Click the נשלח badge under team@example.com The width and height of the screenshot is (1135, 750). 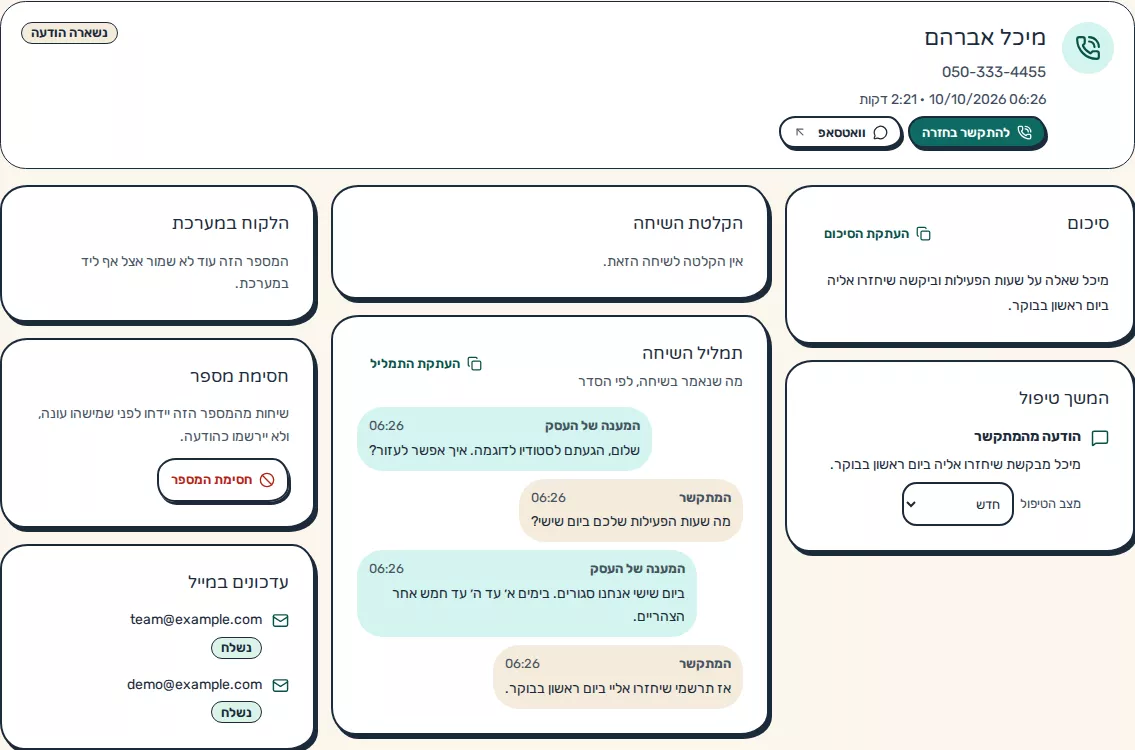coord(236,648)
